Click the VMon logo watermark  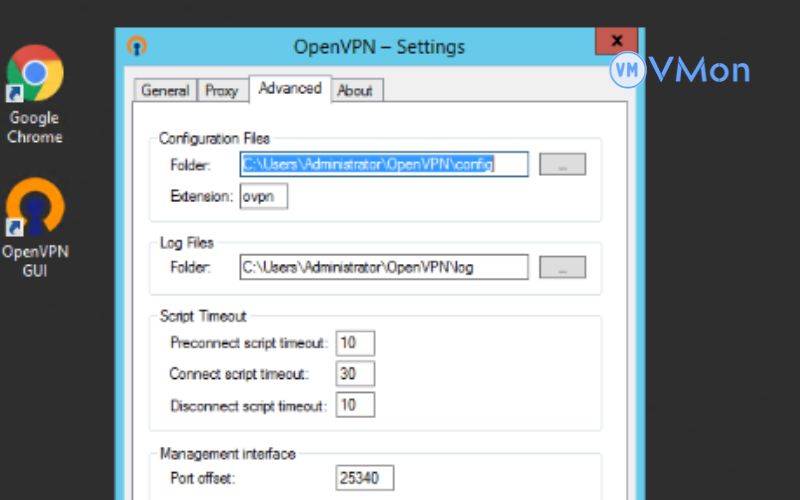tap(680, 69)
